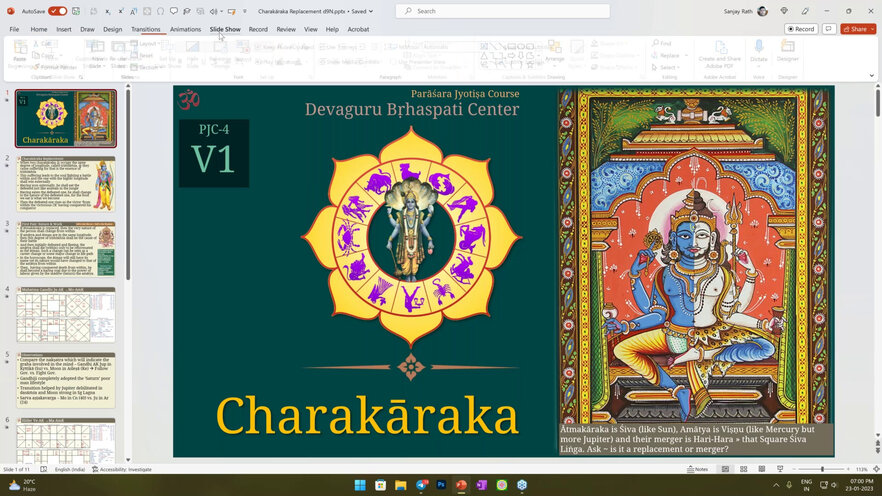Open Photoshop from the taskbar
Viewport: 882px width, 496px height.
click(x=440, y=485)
